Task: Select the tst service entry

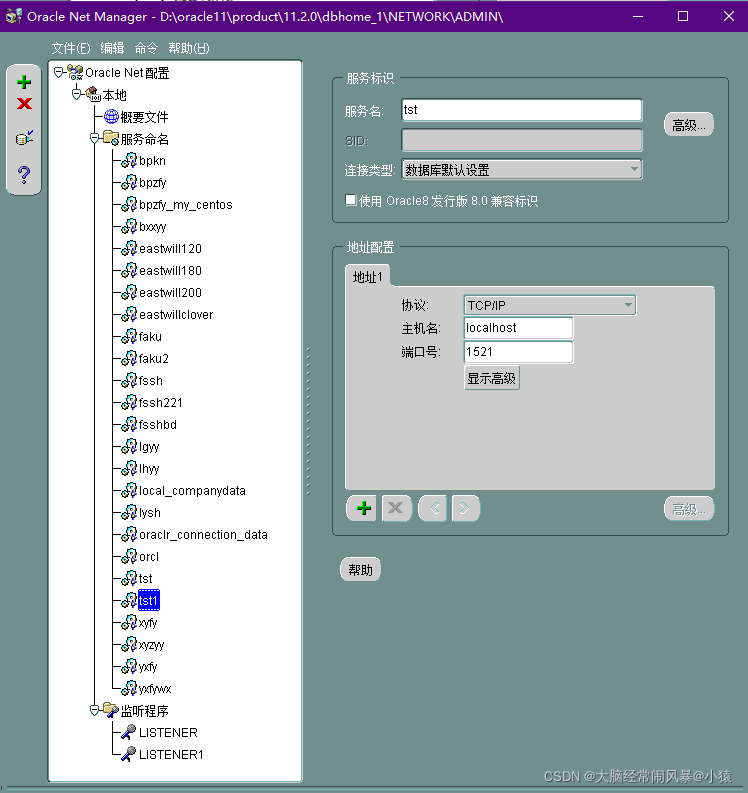Action: (x=146, y=579)
